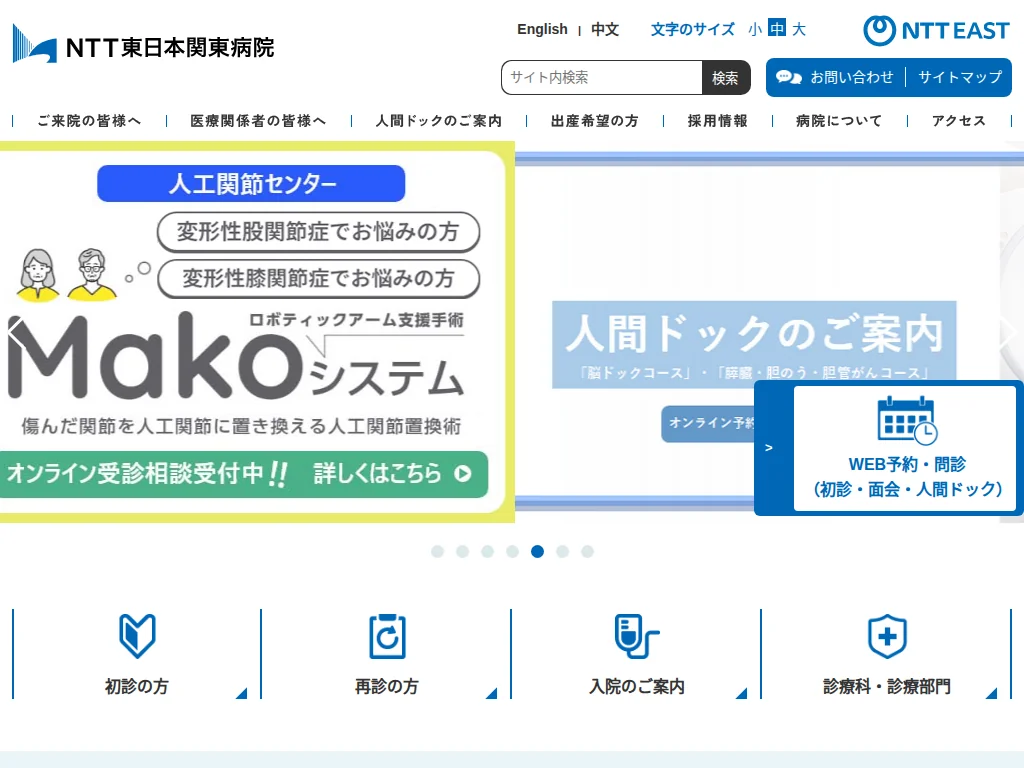Expand the 再診の方 corner triangle
This screenshot has width=1024, height=768.
coord(491,693)
